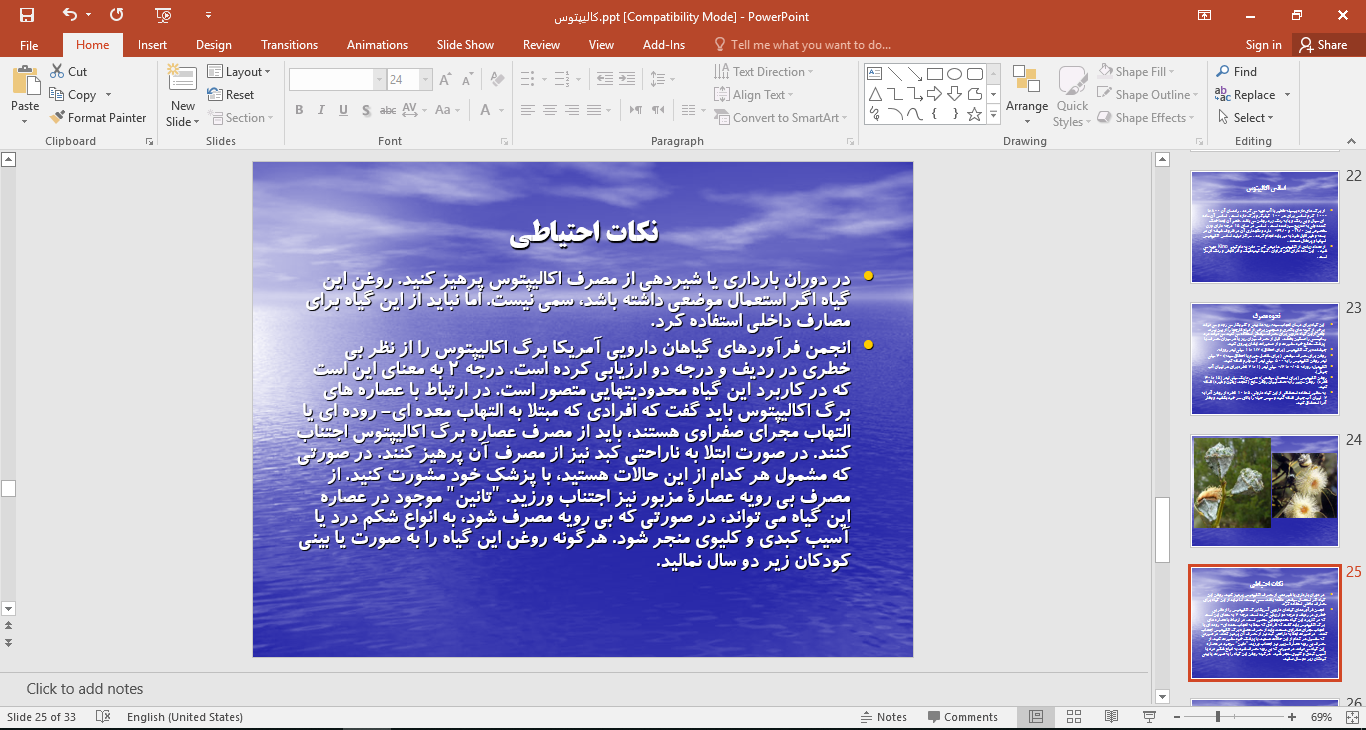This screenshot has height=730, width=1366.
Task: Open the Shape Fill dropdown
Action: coord(1136,72)
